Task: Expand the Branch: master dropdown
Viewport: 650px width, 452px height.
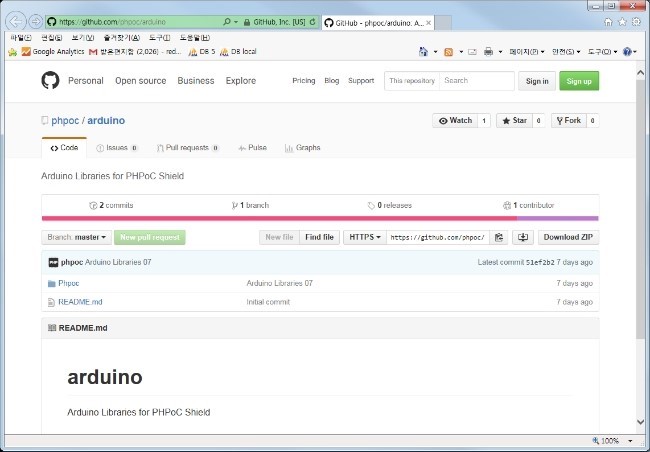Action: point(76,237)
